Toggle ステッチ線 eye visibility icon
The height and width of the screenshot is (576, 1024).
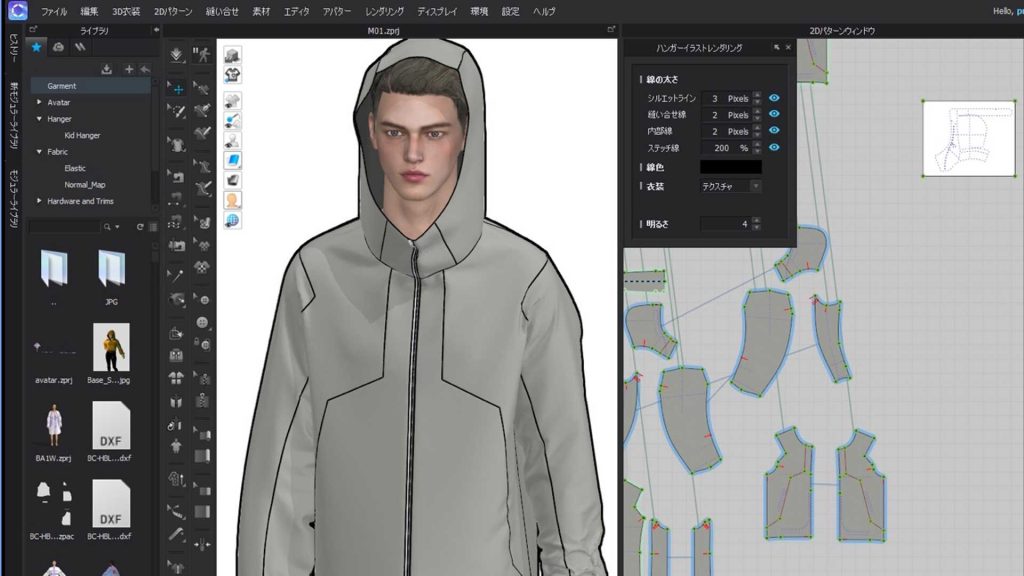click(774, 147)
